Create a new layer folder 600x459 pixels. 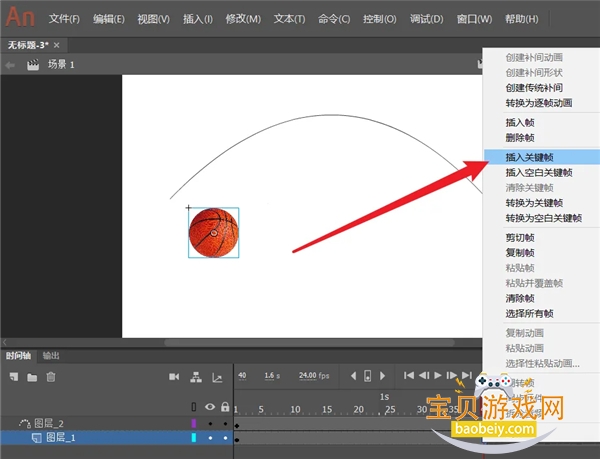point(32,378)
